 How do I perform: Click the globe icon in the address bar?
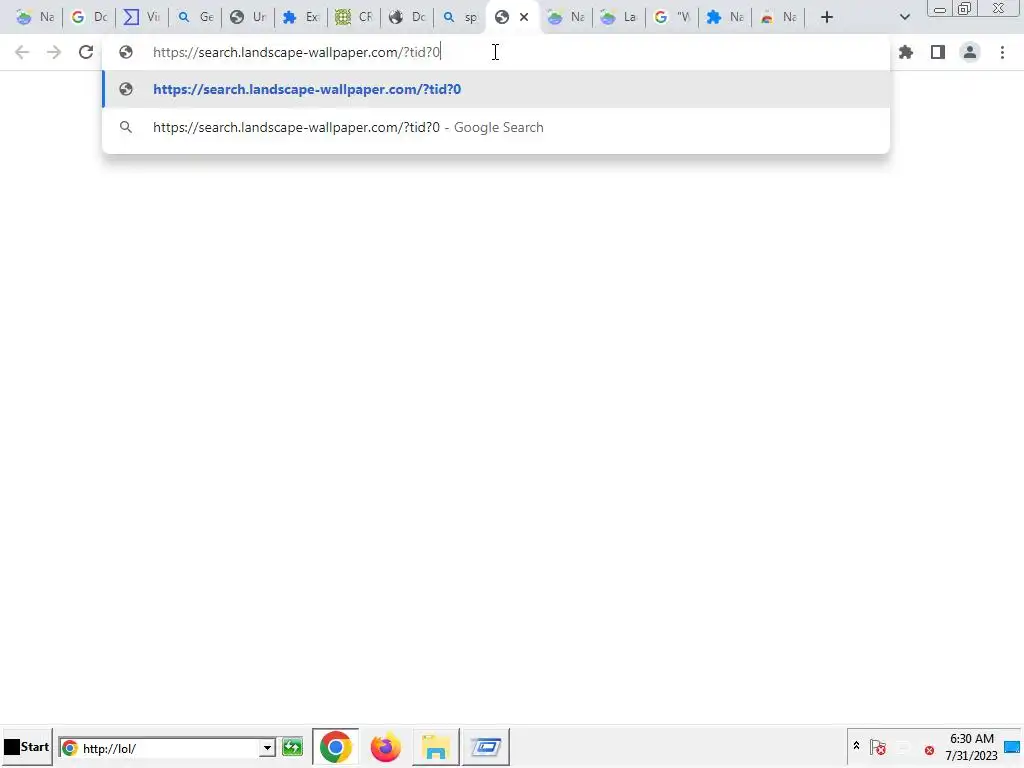pyautogui.click(x=126, y=52)
